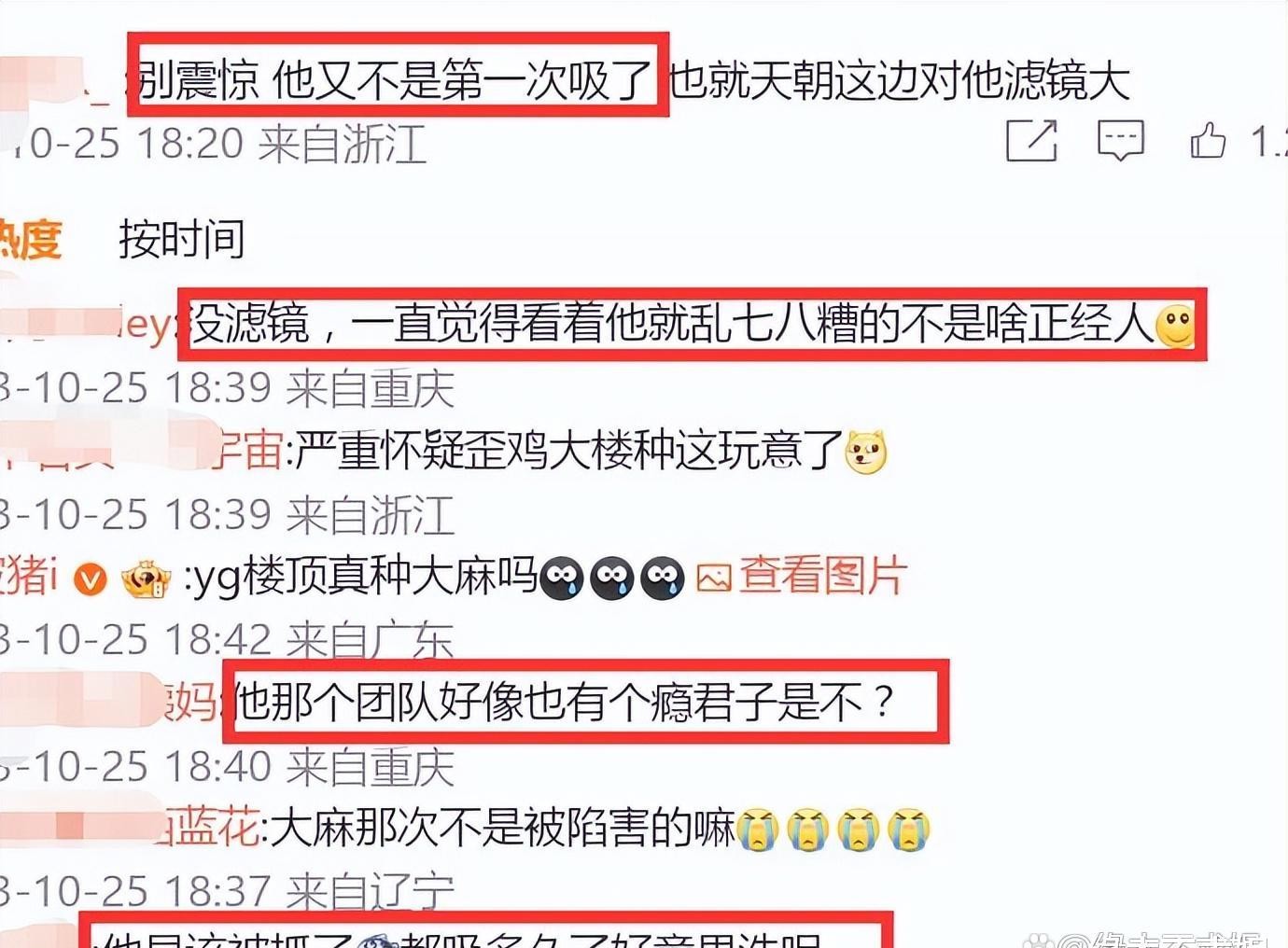Screen dimensions: 1288x948
Task: Select the 热度 sorting tab
Action: (30, 240)
